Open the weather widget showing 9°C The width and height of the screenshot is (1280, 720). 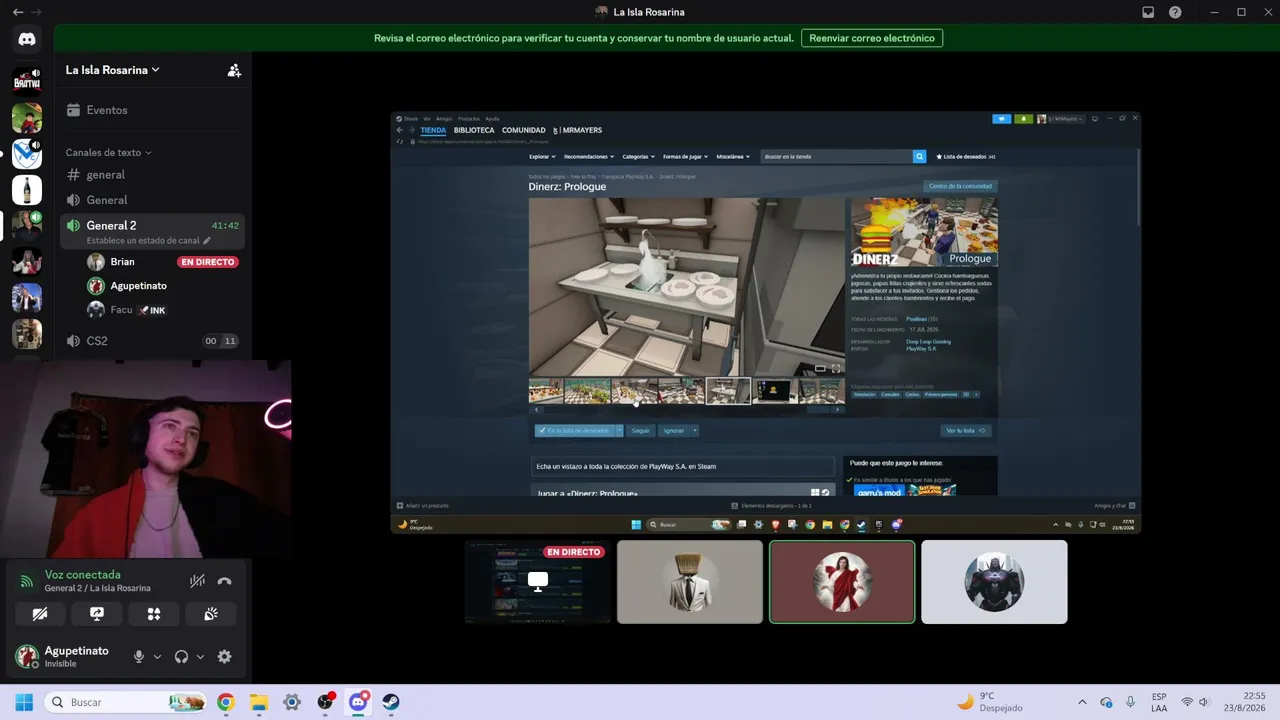(x=990, y=702)
